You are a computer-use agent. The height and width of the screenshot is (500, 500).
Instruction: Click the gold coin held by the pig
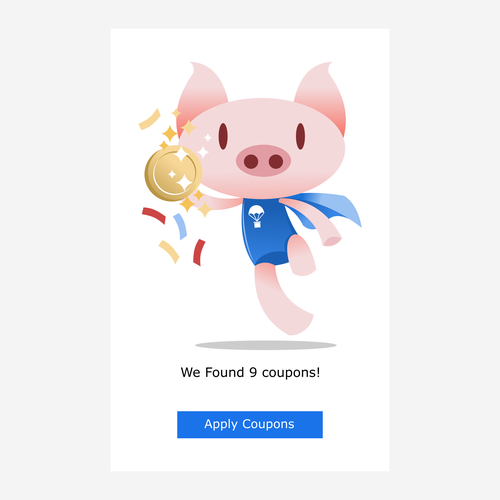pos(173,173)
